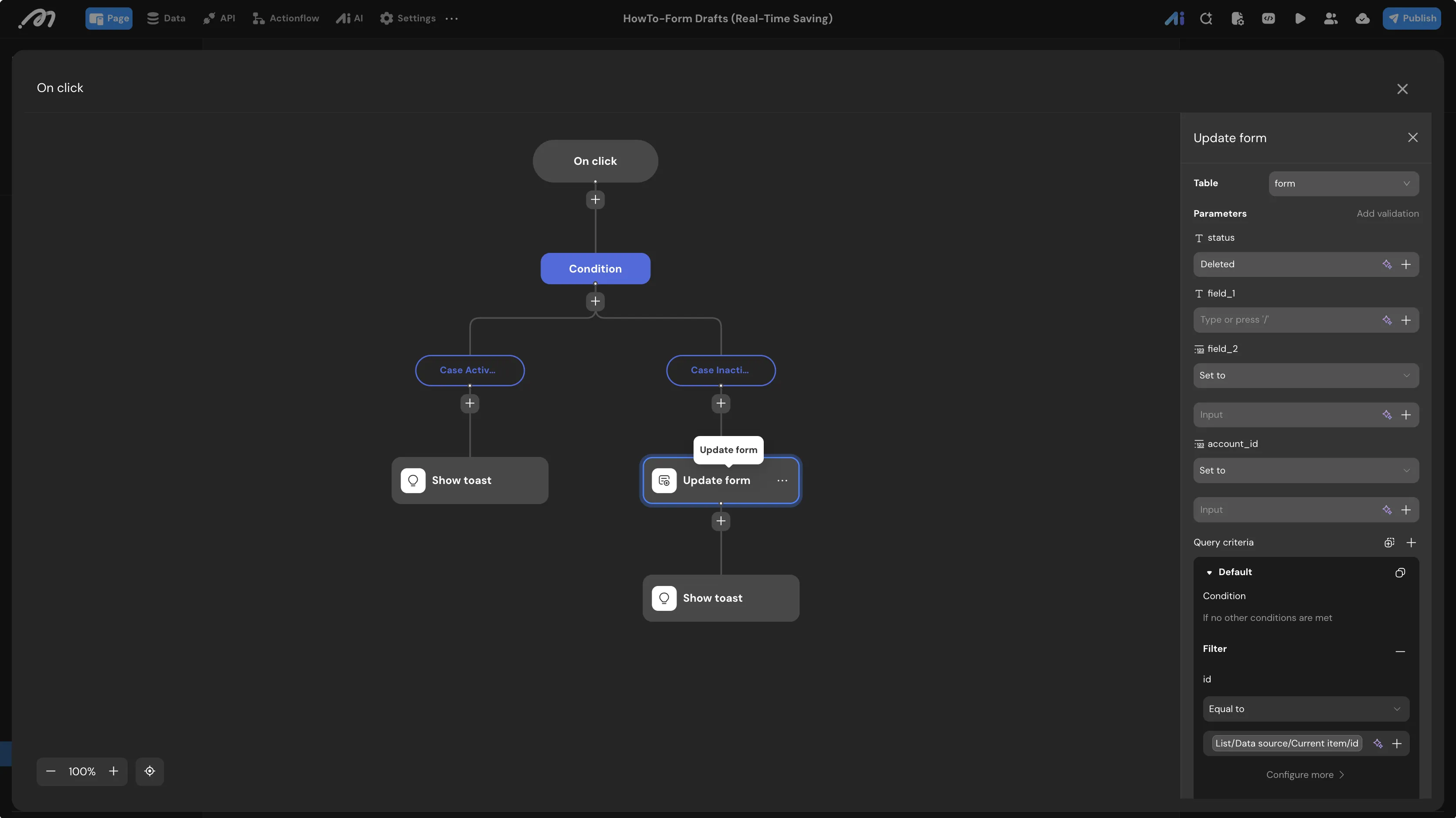Click the Add validation link
This screenshot has height=818, width=1456.
(1388, 214)
